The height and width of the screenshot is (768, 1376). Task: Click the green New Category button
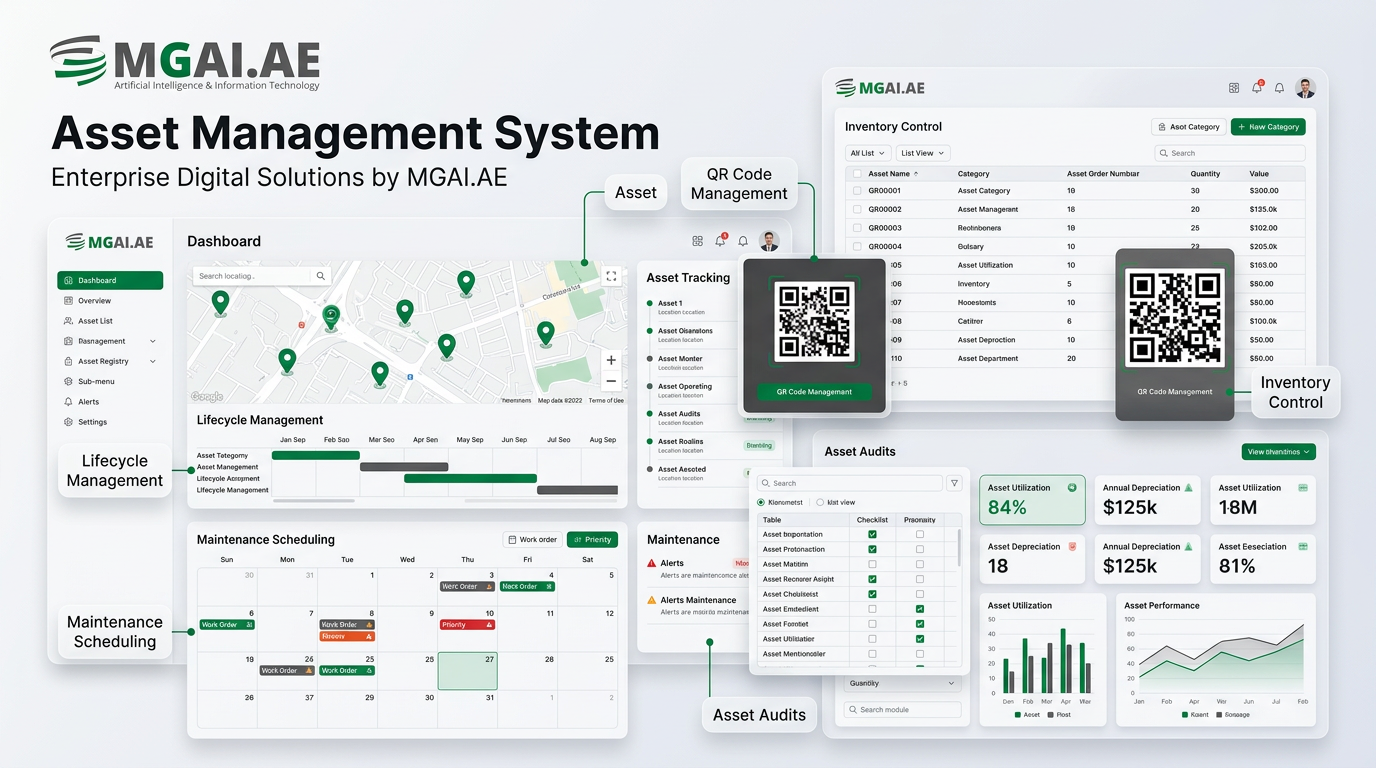[1268, 127]
